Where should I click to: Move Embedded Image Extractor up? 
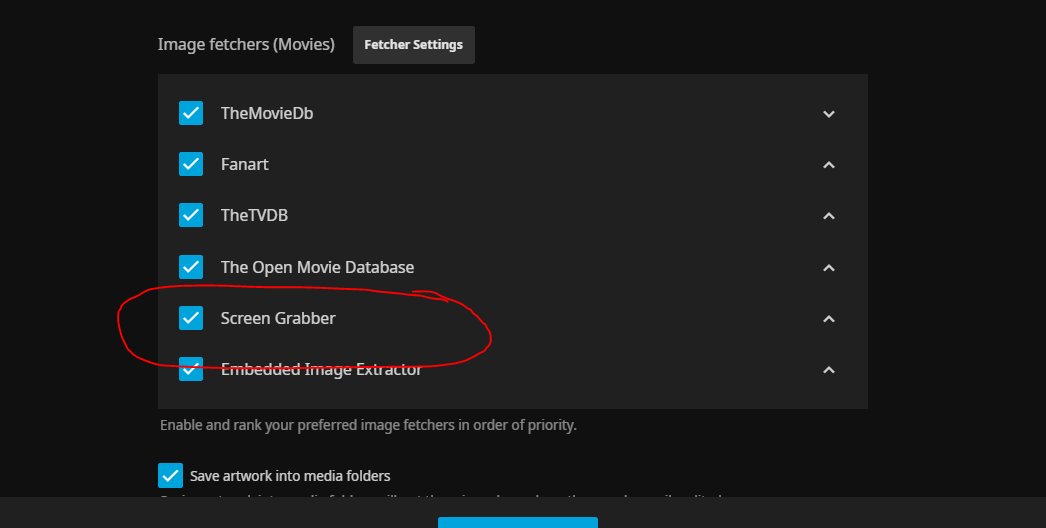828,370
